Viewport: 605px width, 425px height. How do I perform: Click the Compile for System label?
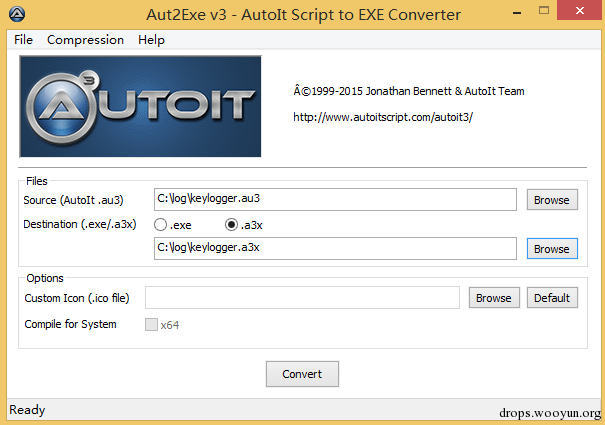click(x=70, y=324)
